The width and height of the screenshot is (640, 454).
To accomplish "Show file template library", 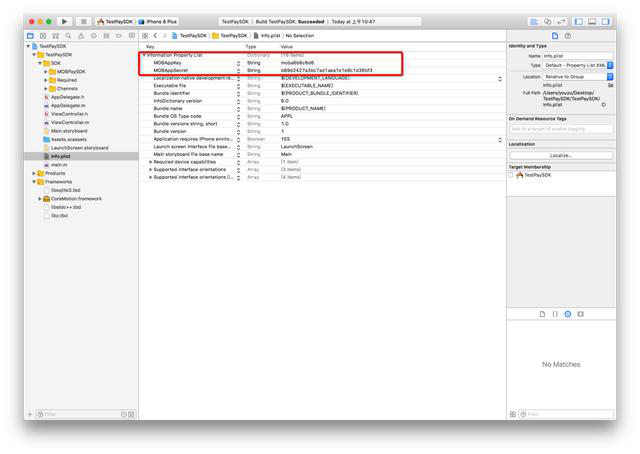I will tap(542, 314).
